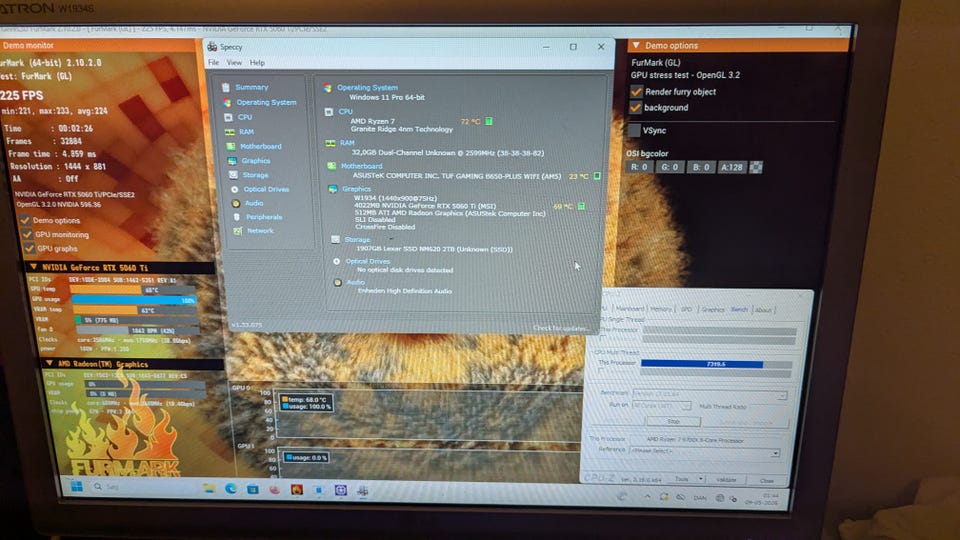This screenshot has width=960, height=540.
Task: Click the Validate button in CPU-Z
Action: 726,479
